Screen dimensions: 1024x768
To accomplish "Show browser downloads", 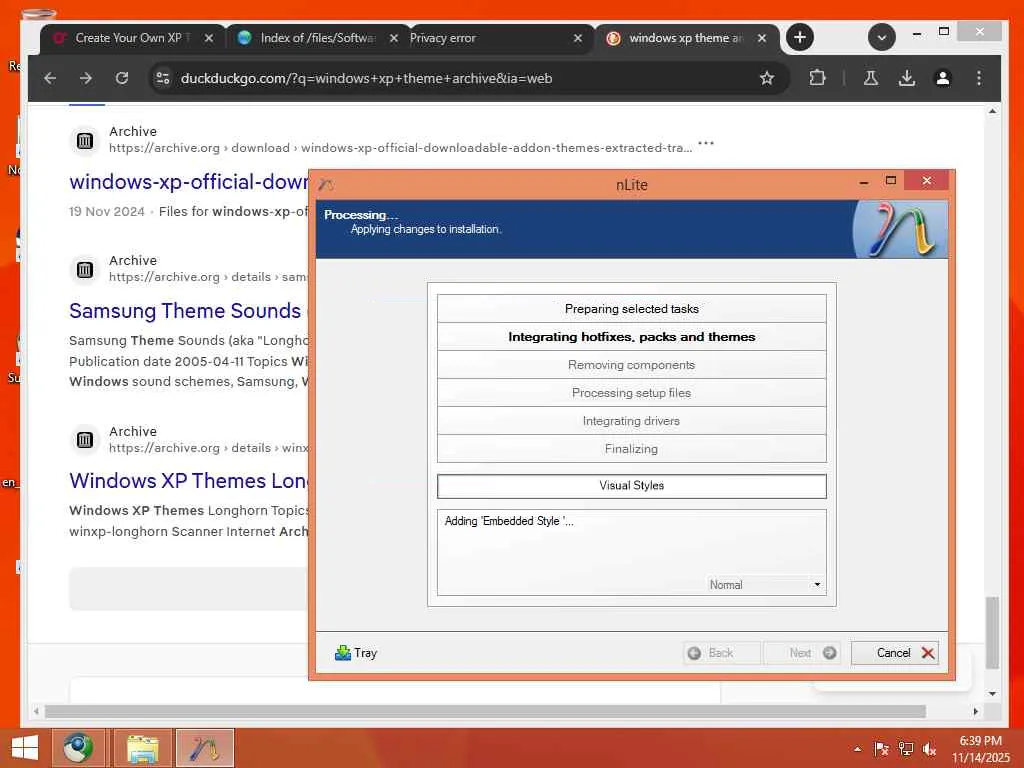I will click(906, 78).
